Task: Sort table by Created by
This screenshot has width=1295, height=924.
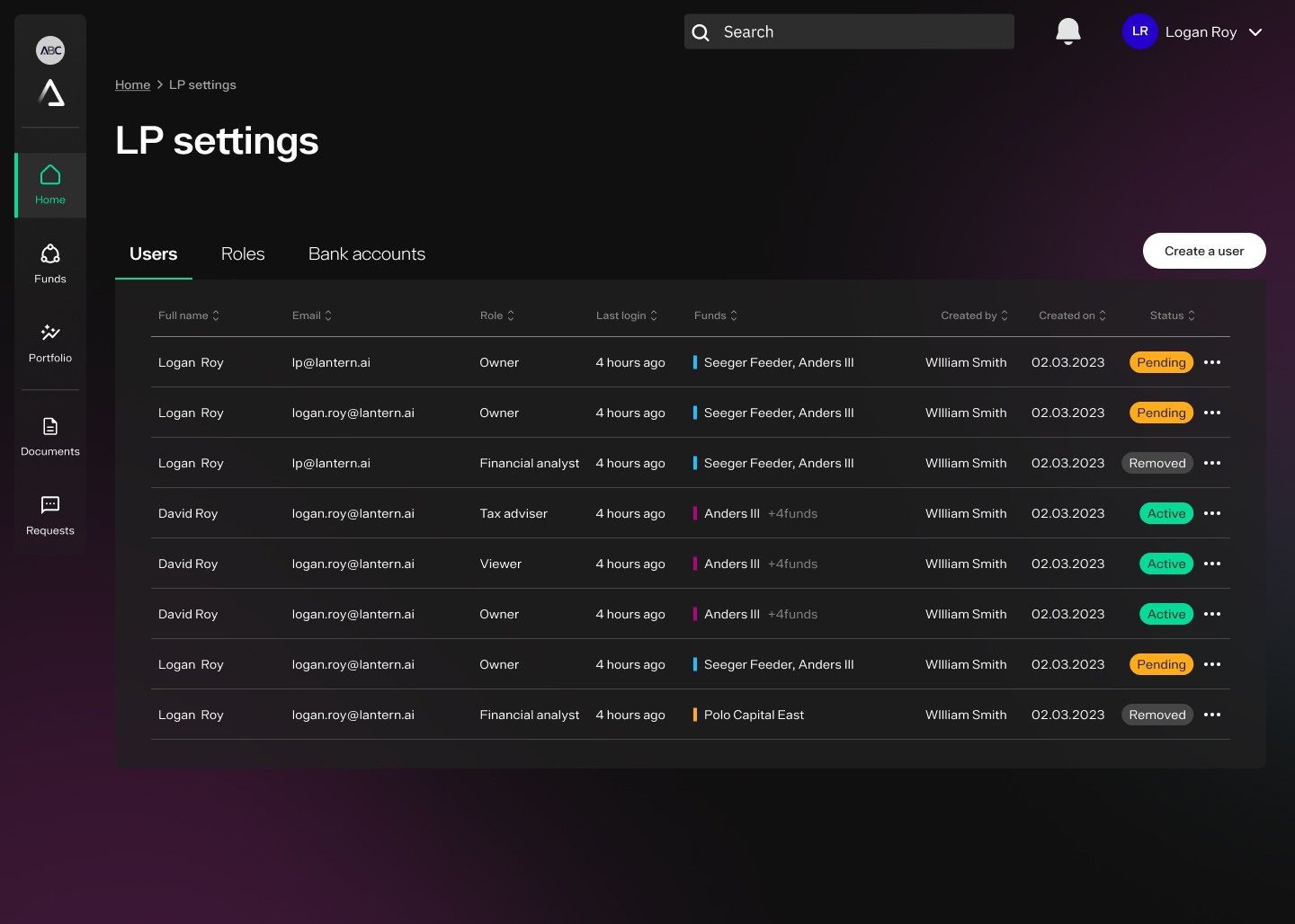Action: pyautogui.click(x=975, y=315)
